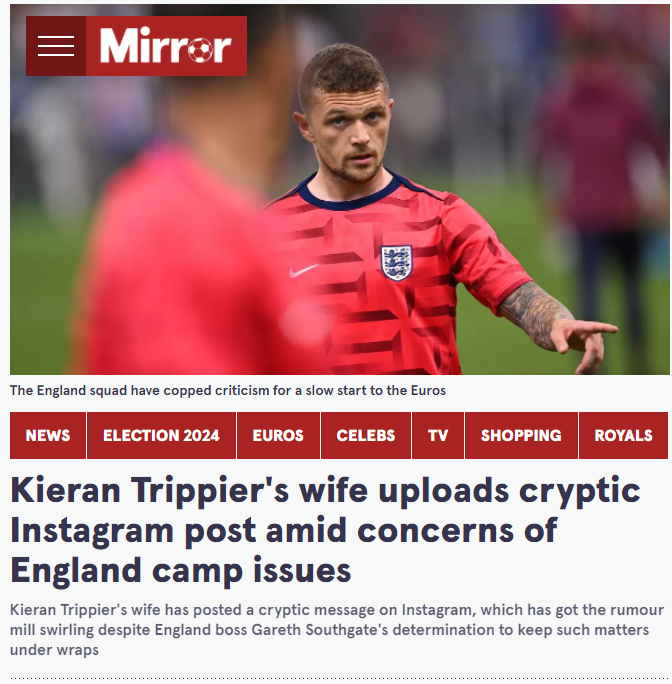This screenshot has width=672, height=684.
Task: Click the Kieran Trippier article headline
Action: pos(326,530)
